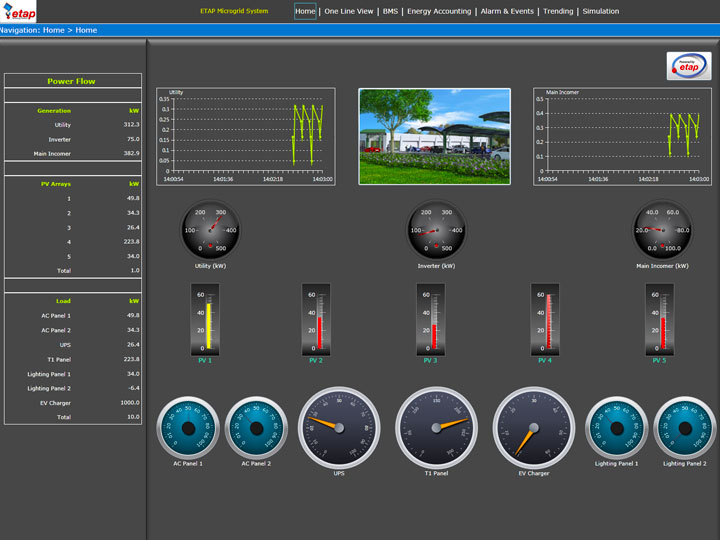Click the Inverter kW dial gauge
The width and height of the screenshot is (720, 540).
[x=437, y=230]
